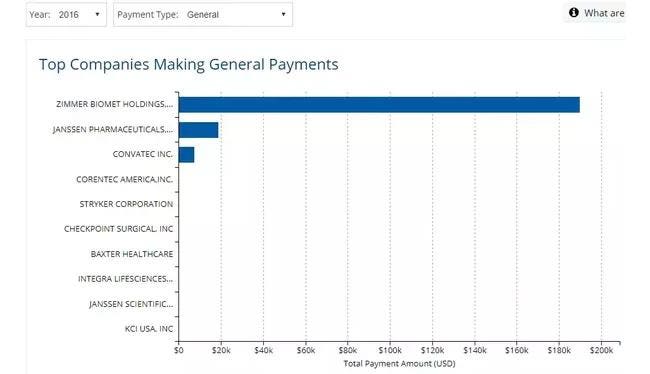Select the Convatec Inc. bar

[186, 155]
